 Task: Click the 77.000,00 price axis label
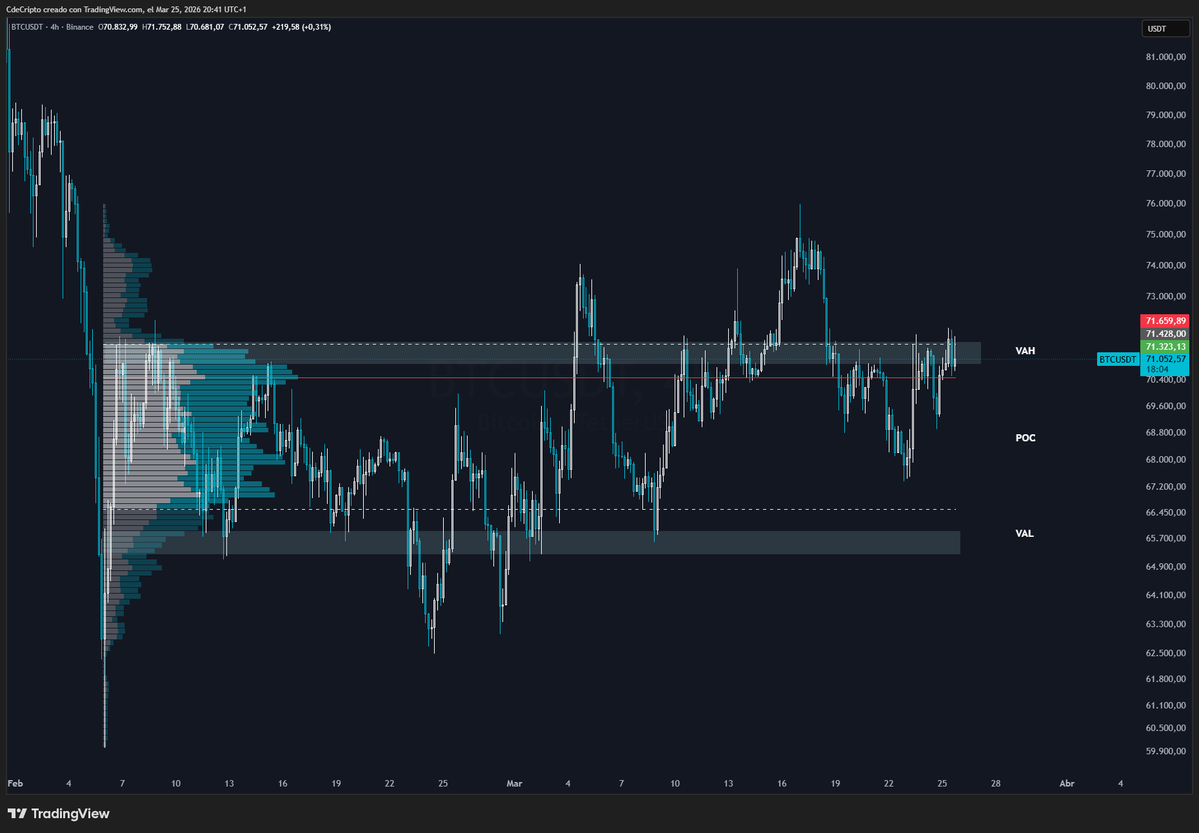pyautogui.click(x=1165, y=174)
